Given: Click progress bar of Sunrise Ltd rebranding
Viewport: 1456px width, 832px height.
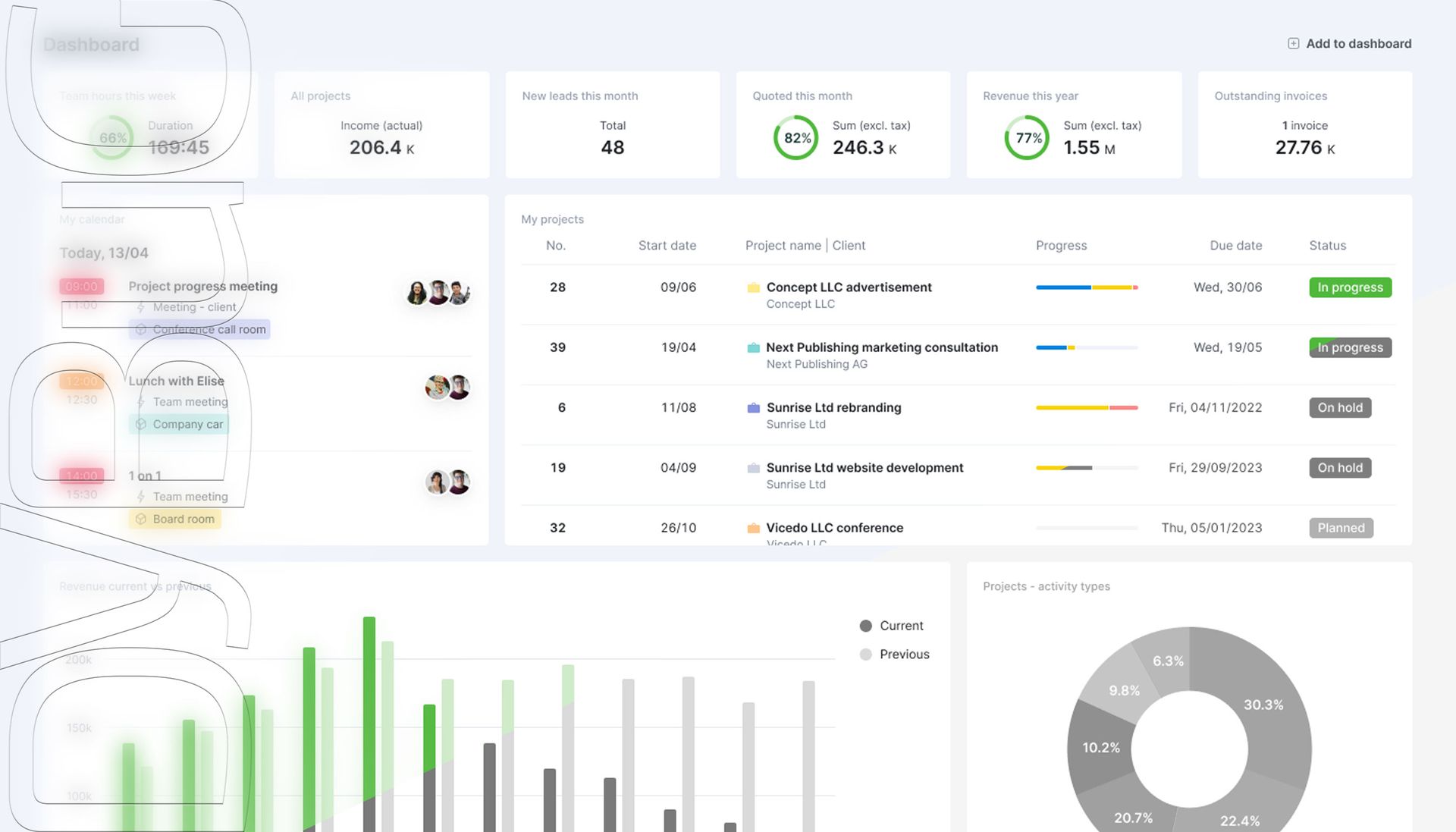Looking at the screenshot, I should click(1087, 407).
